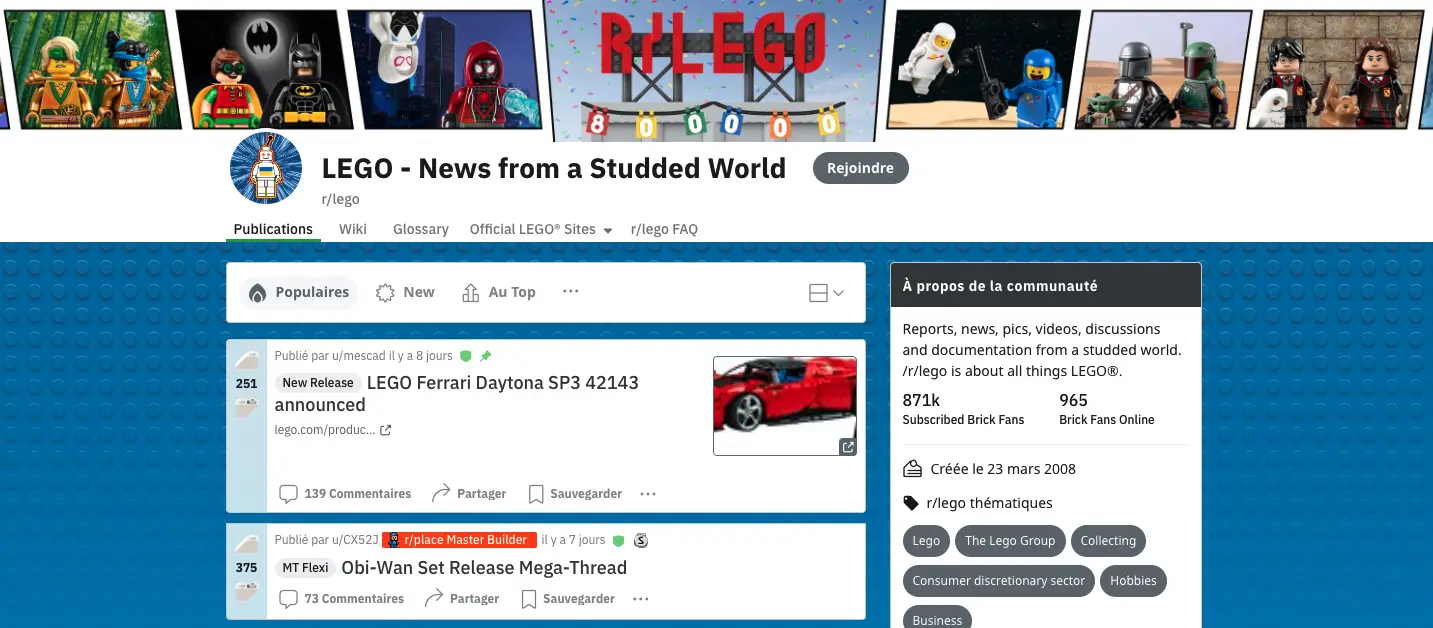Open the Official LEGO® Sites dropdown
This screenshot has width=1433, height=628.
tap(541, 229)
